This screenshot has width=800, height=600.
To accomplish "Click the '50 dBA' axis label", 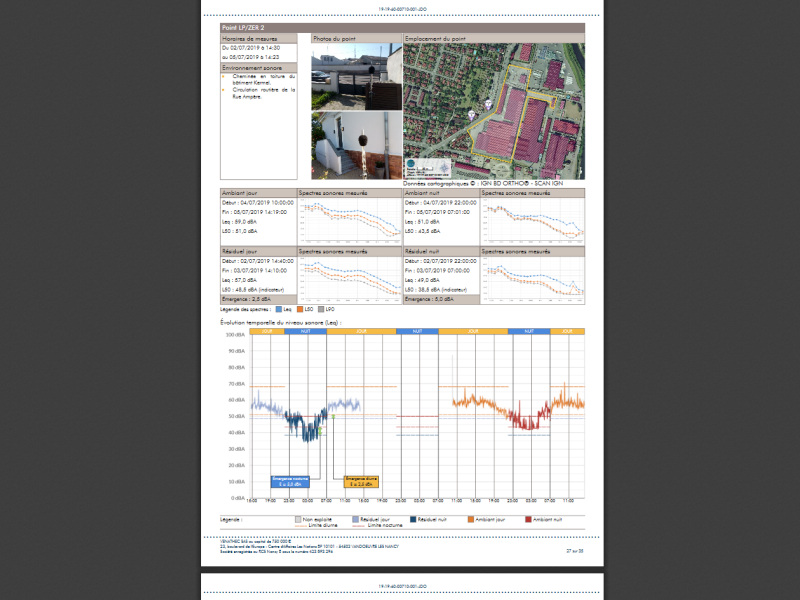I will pyautogui.click(x=237, y=416).
